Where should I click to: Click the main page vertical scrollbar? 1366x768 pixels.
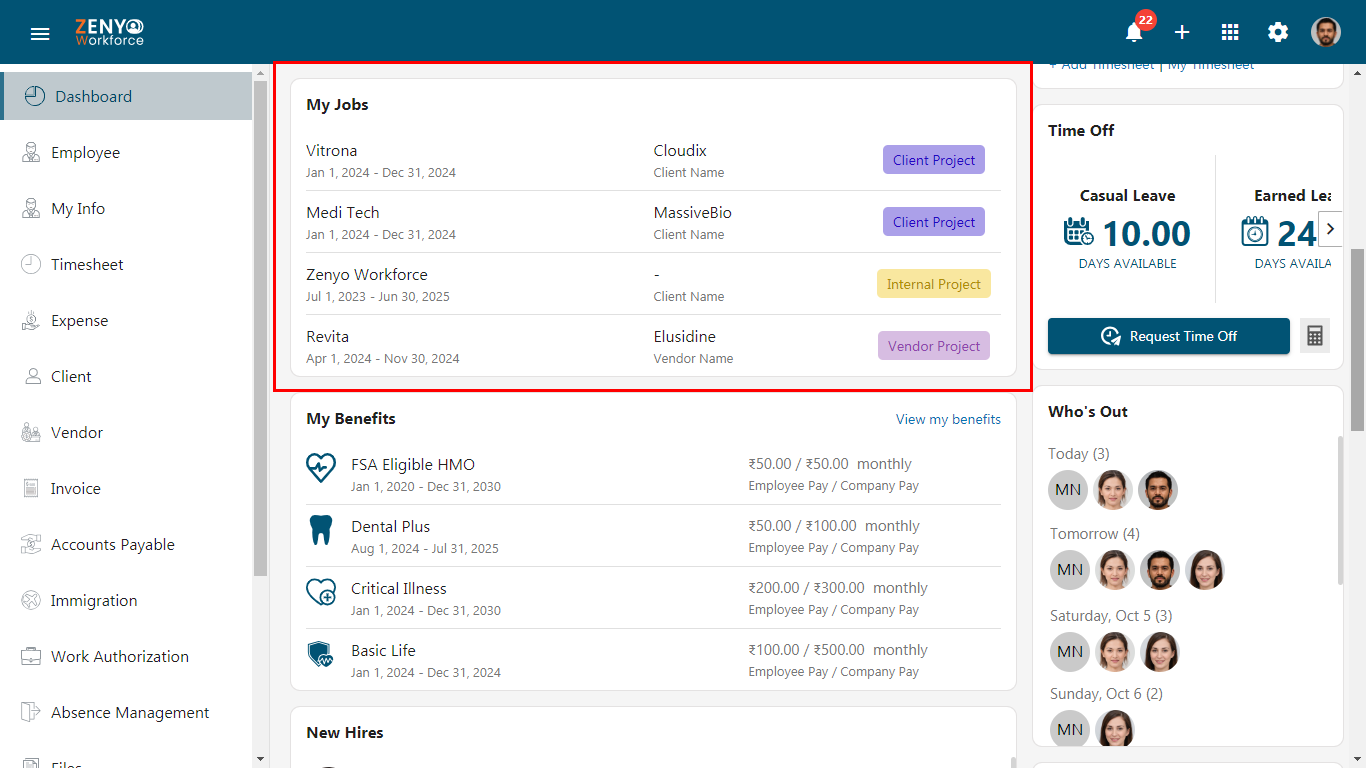tap(1358, 340)
